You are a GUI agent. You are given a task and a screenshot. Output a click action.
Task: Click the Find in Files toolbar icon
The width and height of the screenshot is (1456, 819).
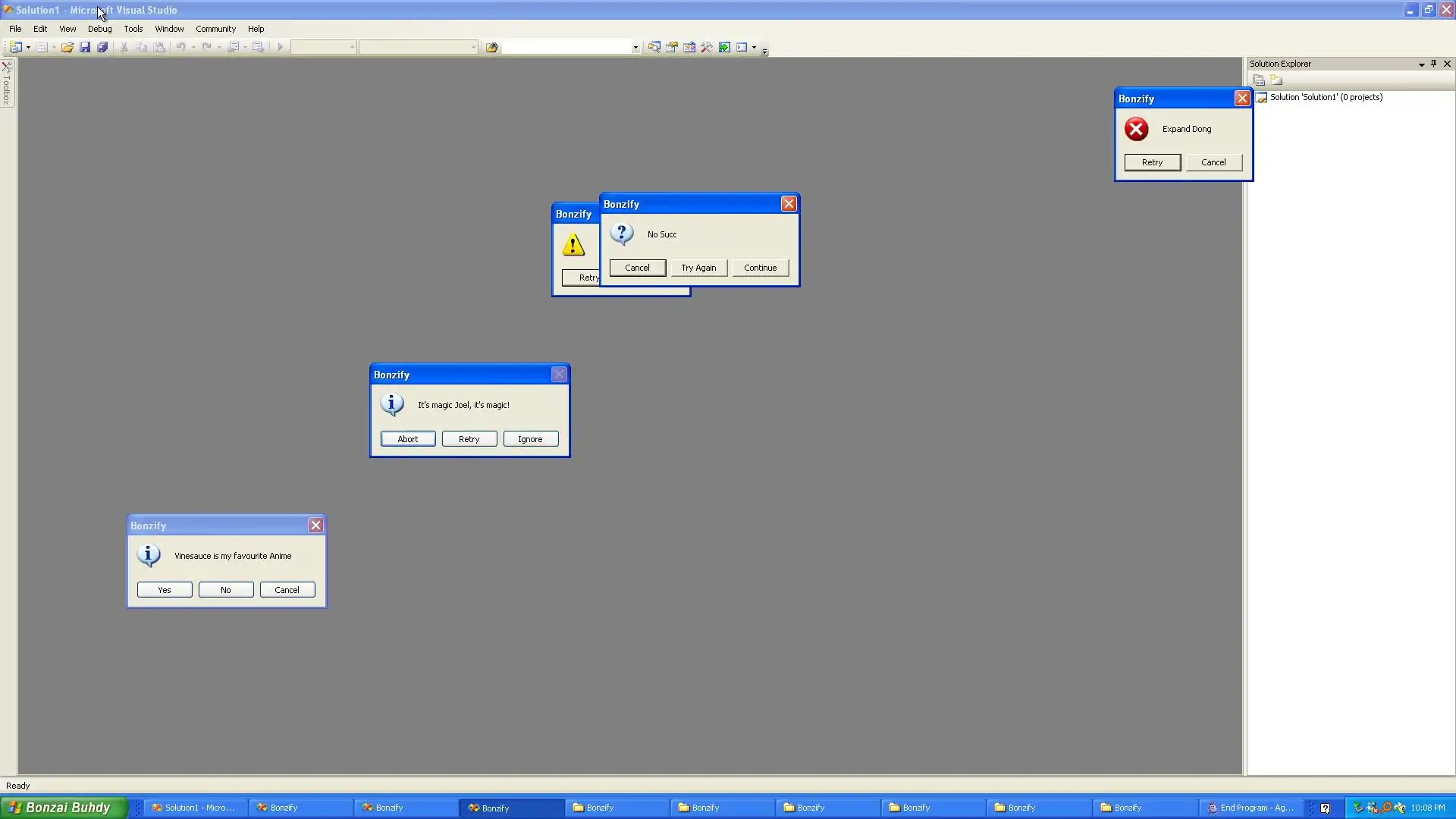click(491, 47)
